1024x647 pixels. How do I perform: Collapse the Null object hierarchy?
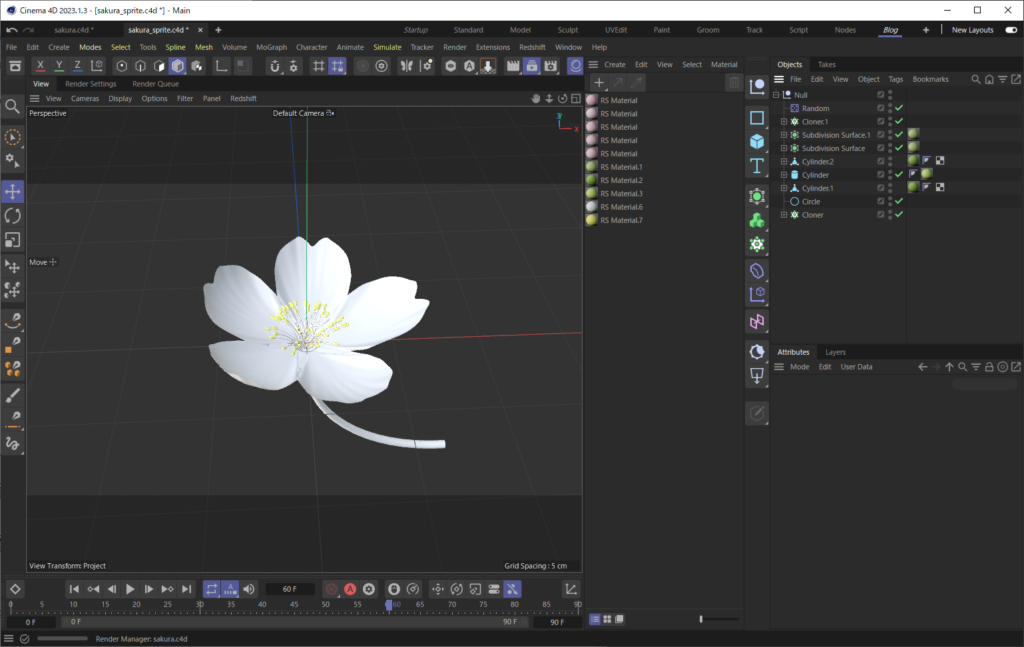777,95
